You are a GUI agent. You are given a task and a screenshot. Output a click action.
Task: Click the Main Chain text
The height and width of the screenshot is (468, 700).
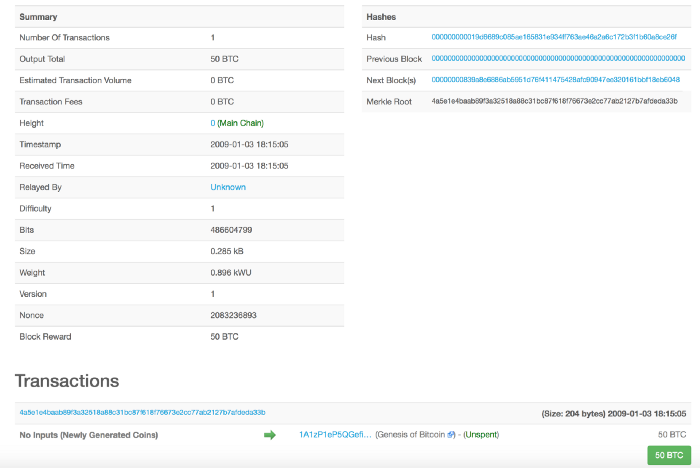241,123
